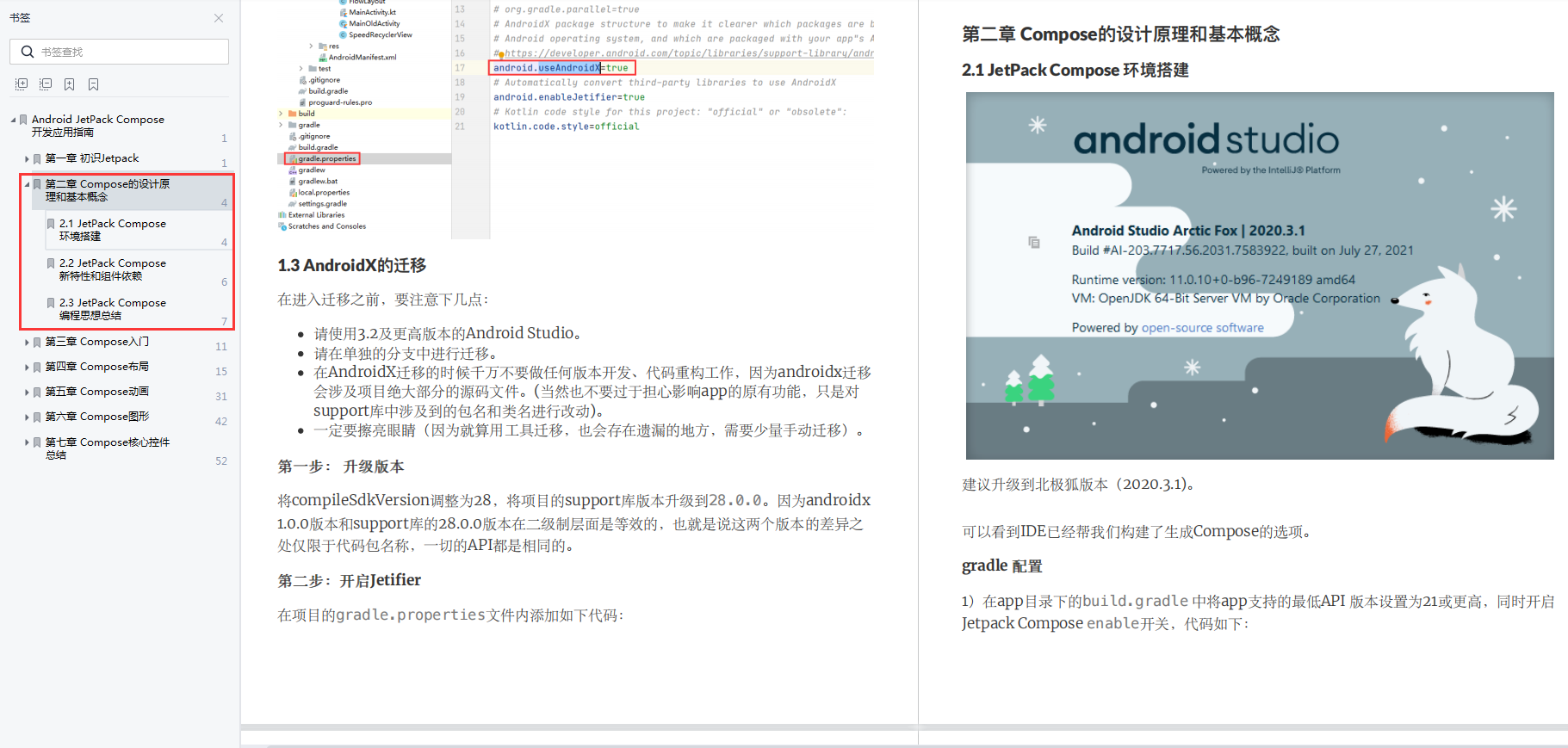The width and height of the screenshot is (1568, 748).
Task: Click the expand all bookmarks icon
Action: pyautogui.click(x=22, y=84)
